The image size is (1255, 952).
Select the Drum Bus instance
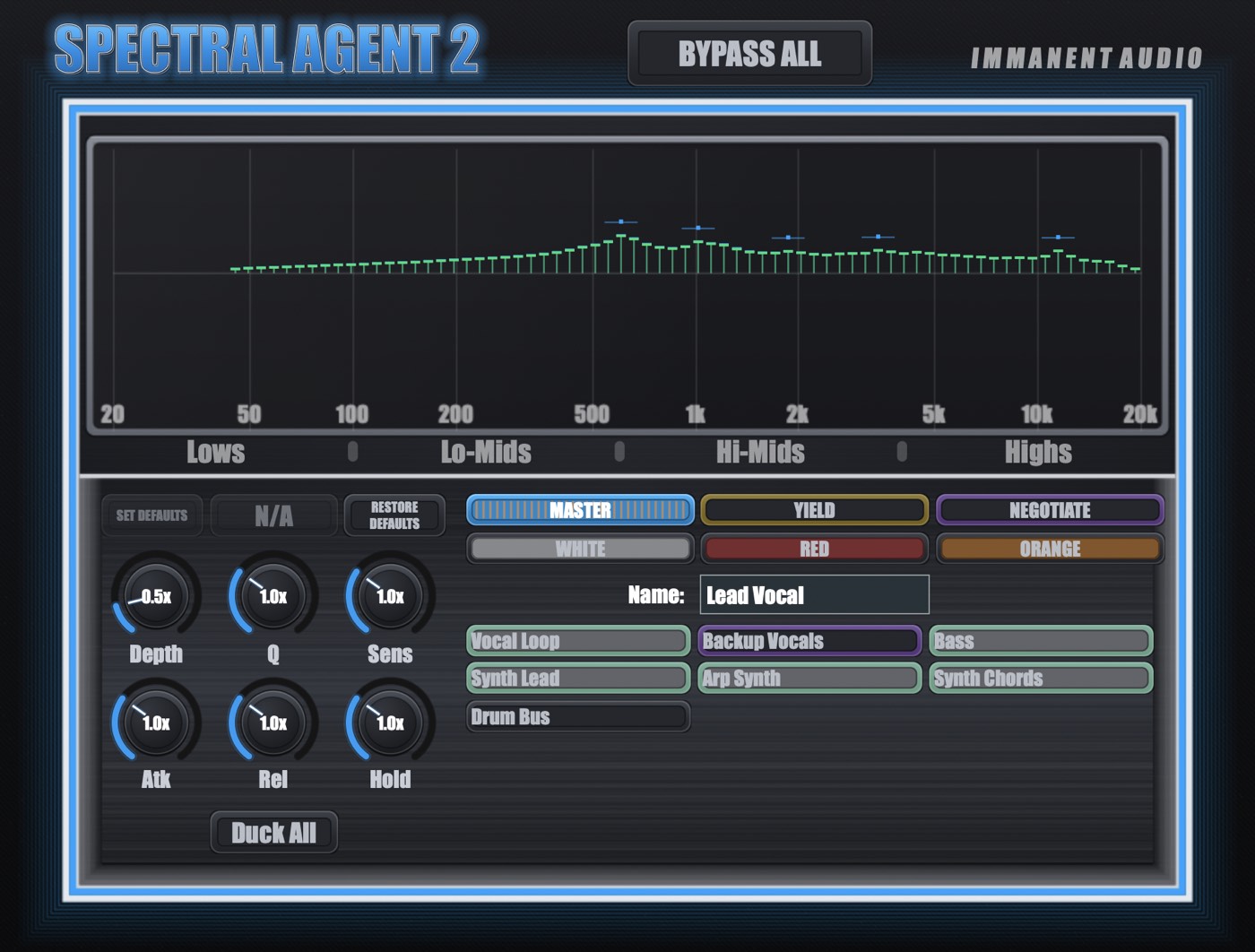pyautogui.click(x=578, y=716)
